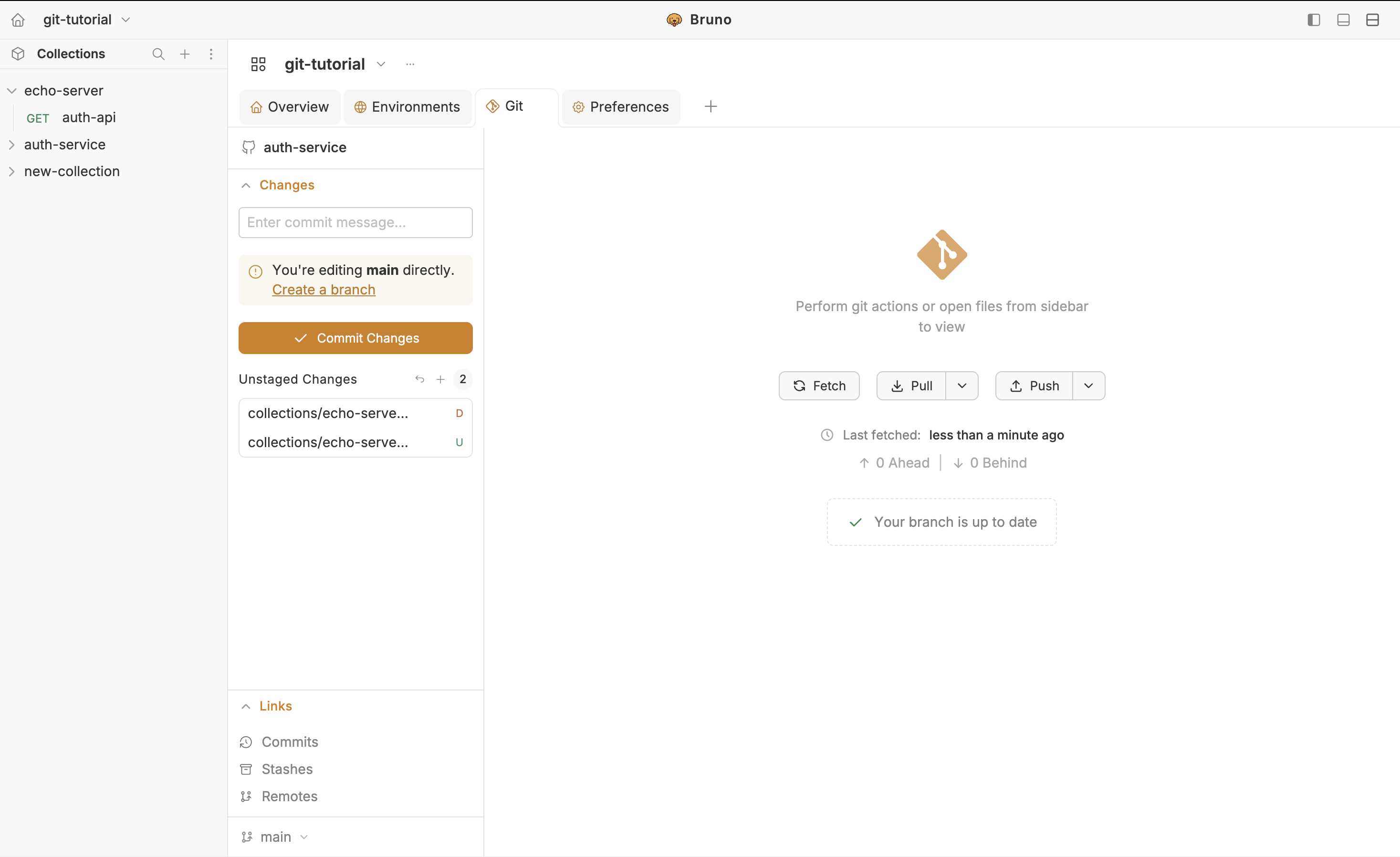
Task: Toggle the split layout icon at far right
Action: click(1373, 20)
